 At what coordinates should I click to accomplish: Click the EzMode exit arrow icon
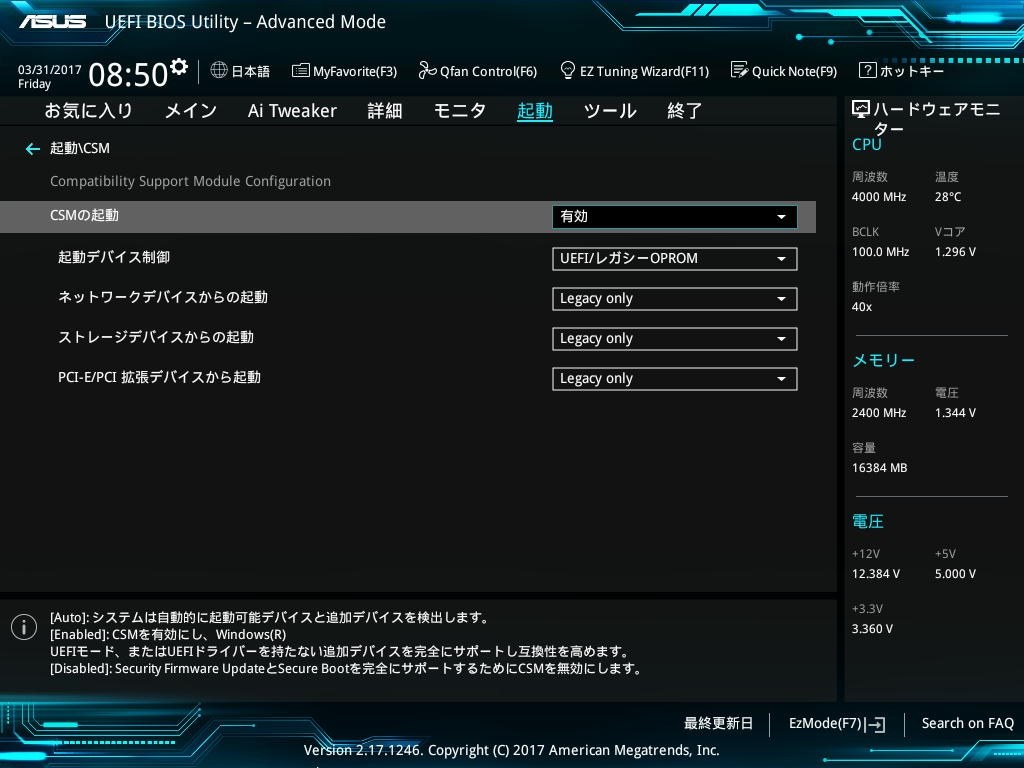[876, 724]
